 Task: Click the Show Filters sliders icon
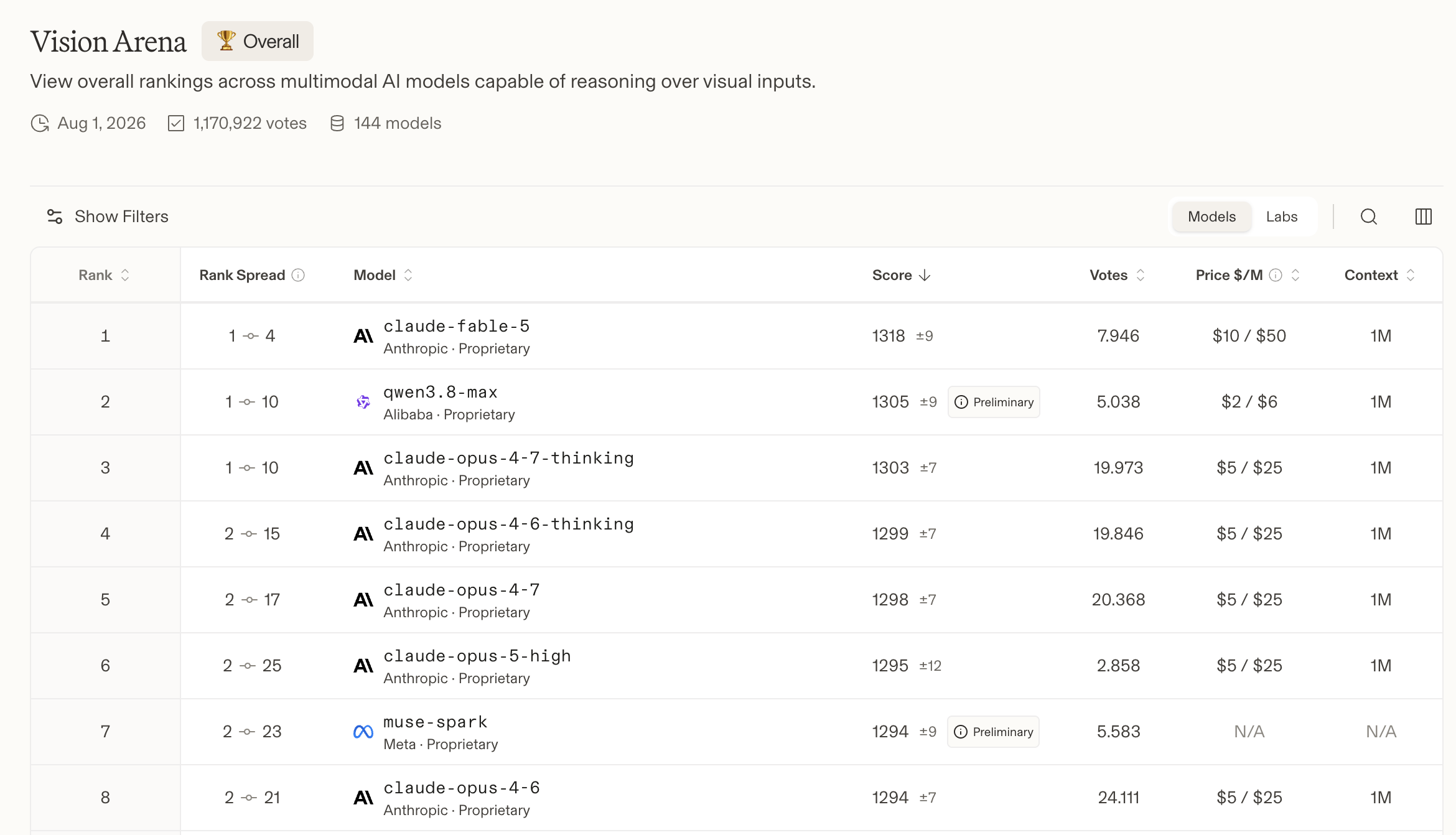click(x=55, y=217)
